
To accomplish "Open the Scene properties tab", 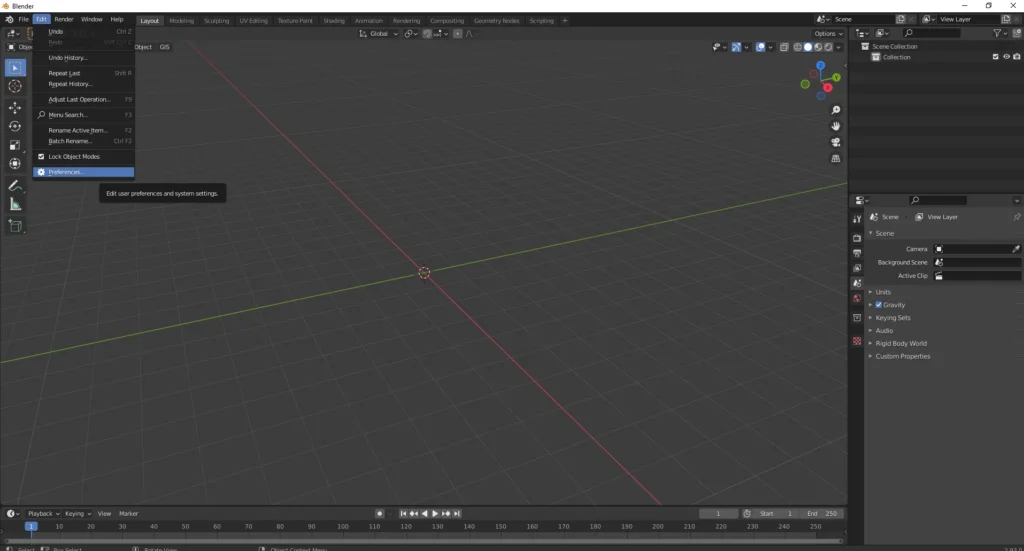I will pyautogui.click(x=857, y=283).
